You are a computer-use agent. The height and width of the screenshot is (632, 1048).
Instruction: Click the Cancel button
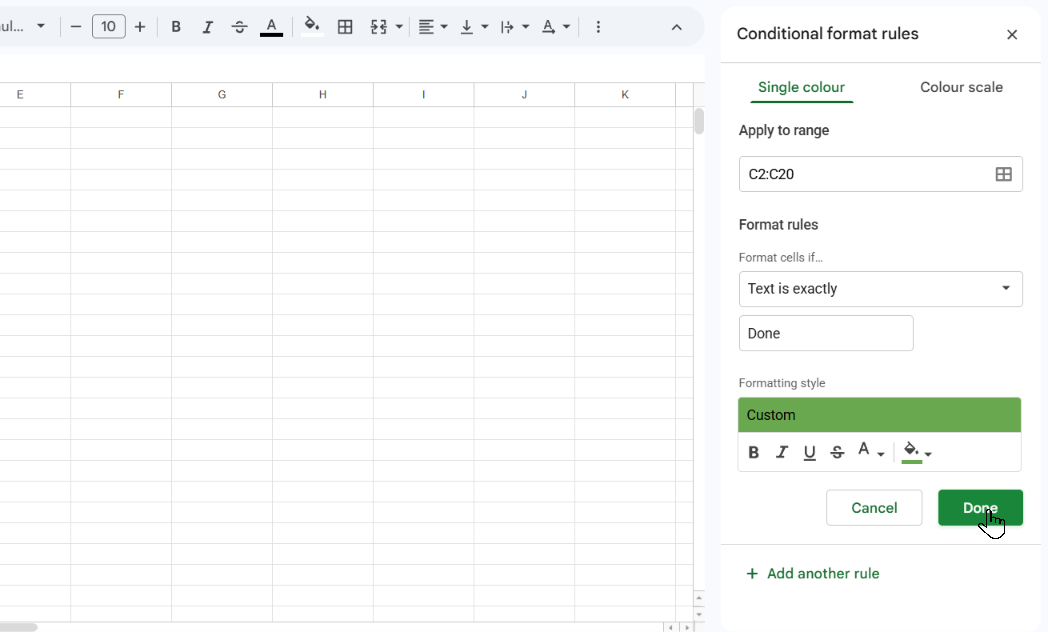(874, 508)
